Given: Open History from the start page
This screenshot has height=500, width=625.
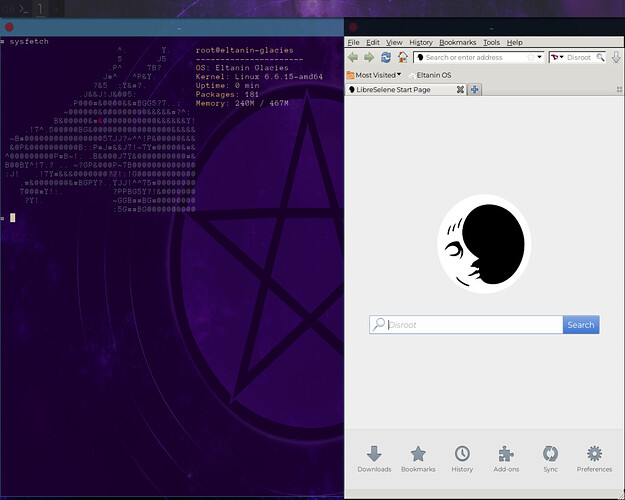Looking at the screenshot, I should 462,458.
